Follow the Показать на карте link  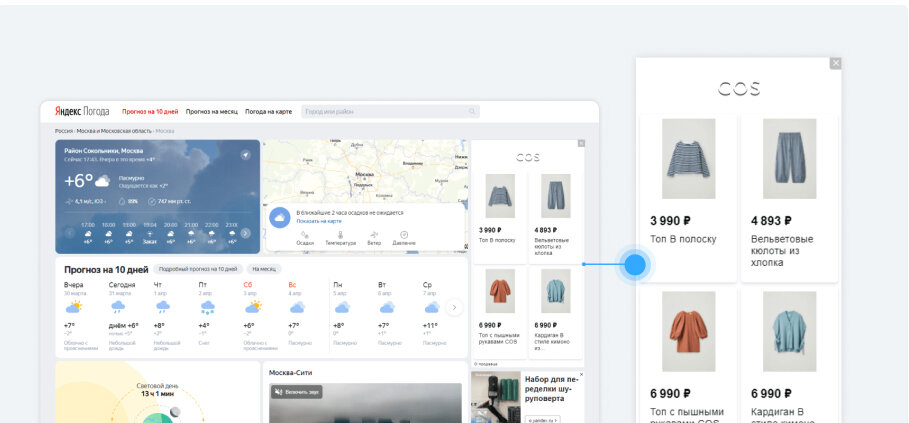pos(319,221)
